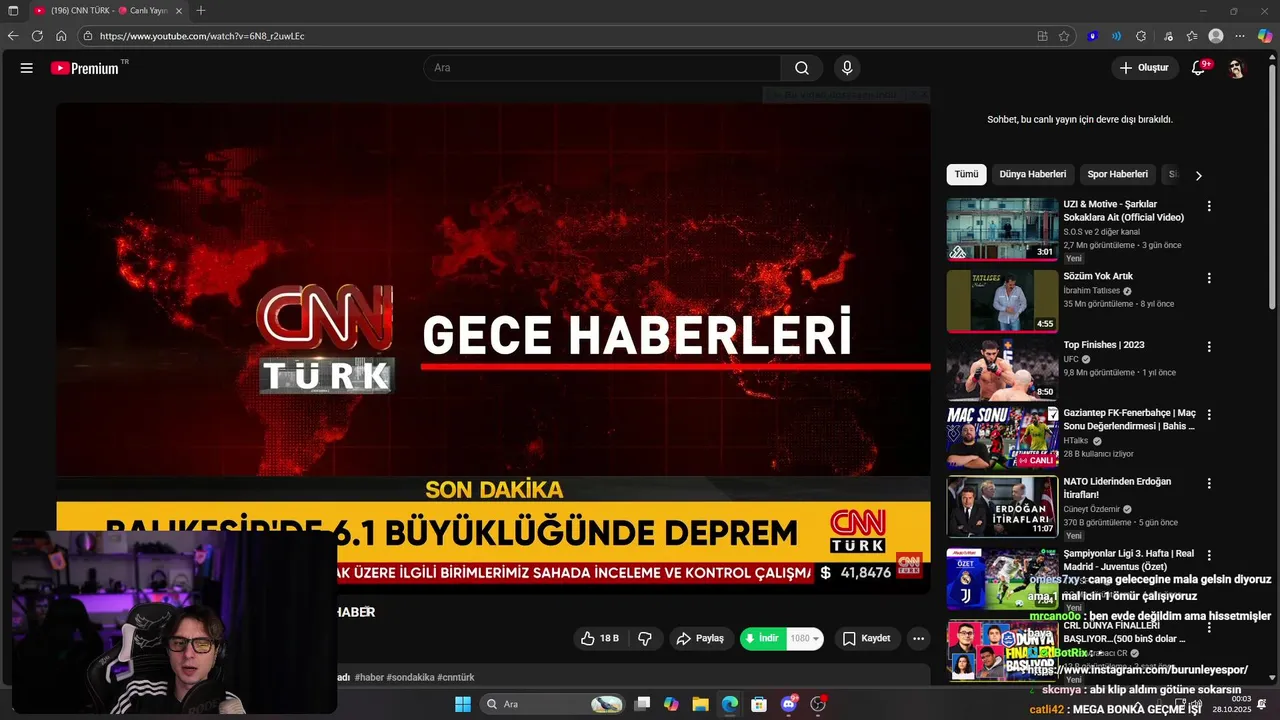Click the #sondakika hashtag link
Image resolution: width=1280 pixels, height=720 pixels.
[x=410, y=677]
